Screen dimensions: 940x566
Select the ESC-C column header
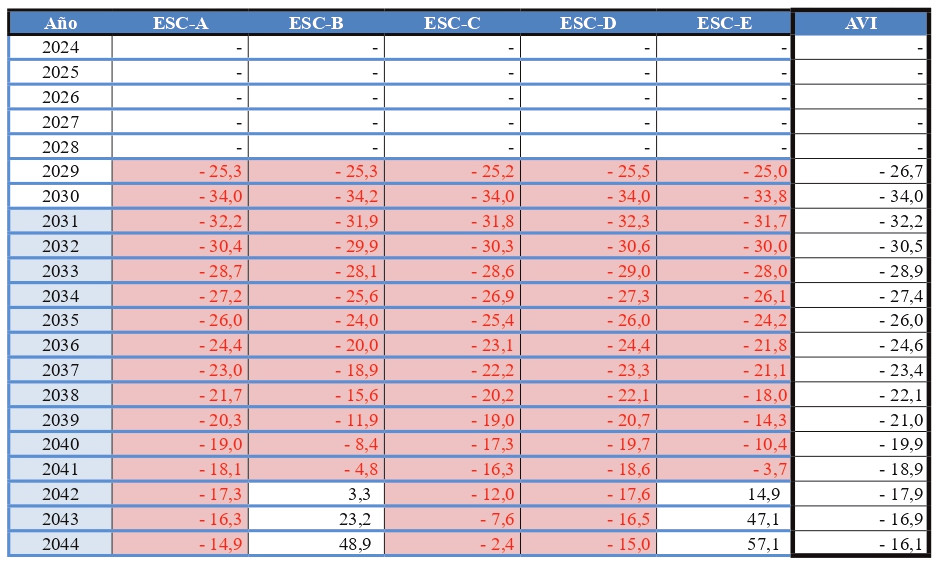coord(452,23)
